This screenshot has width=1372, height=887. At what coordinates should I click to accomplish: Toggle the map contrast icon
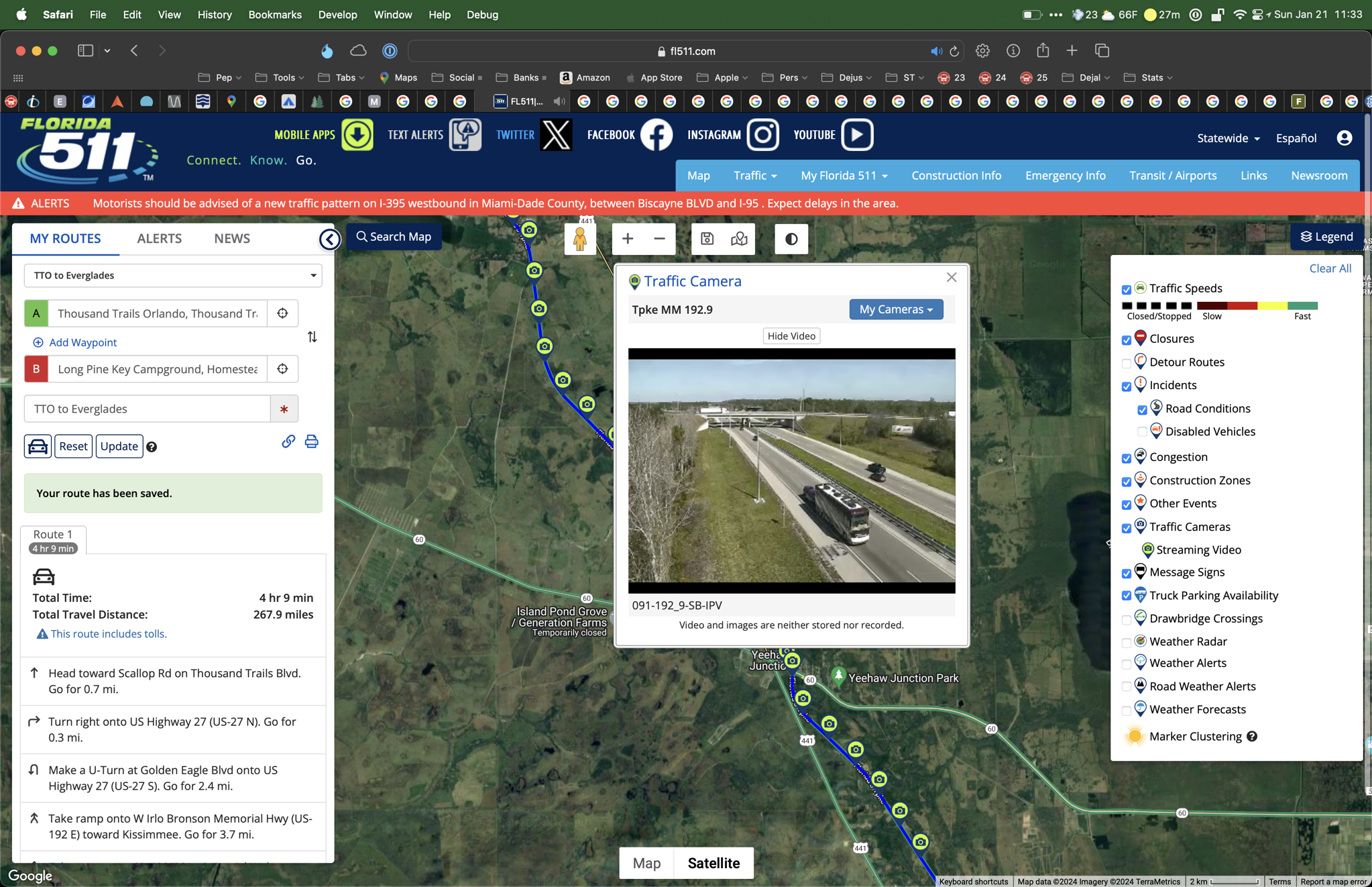point(791,239)
